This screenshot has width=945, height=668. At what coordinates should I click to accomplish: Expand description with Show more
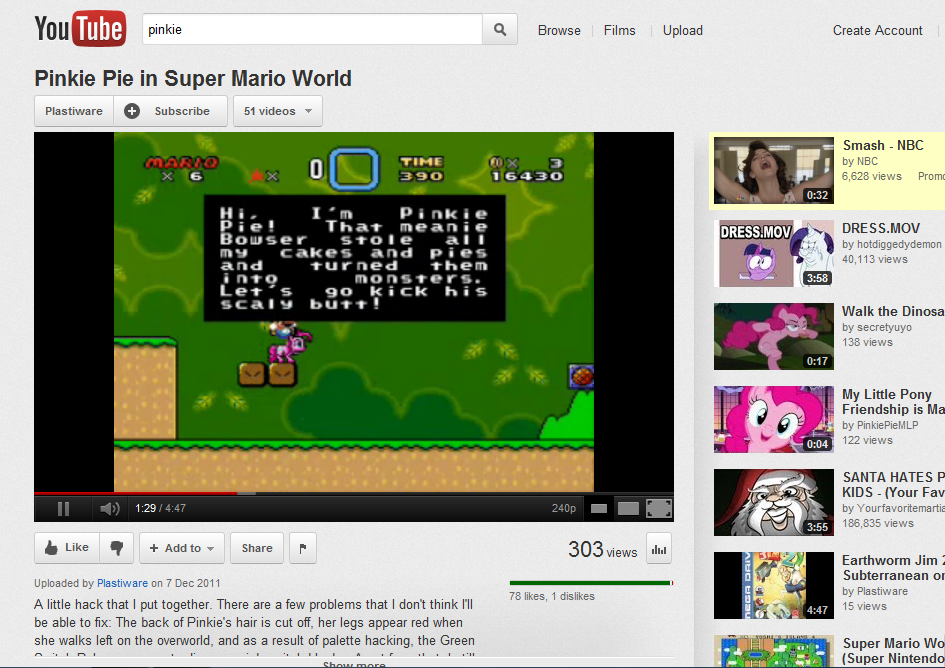354,664
